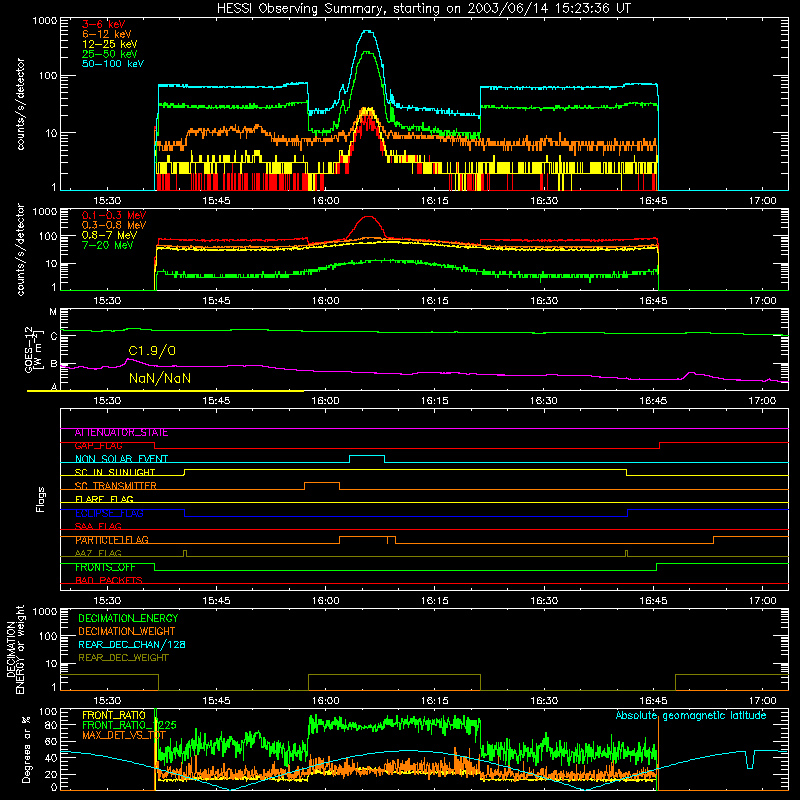Select the Degrees or % axis title

[26, 749]
